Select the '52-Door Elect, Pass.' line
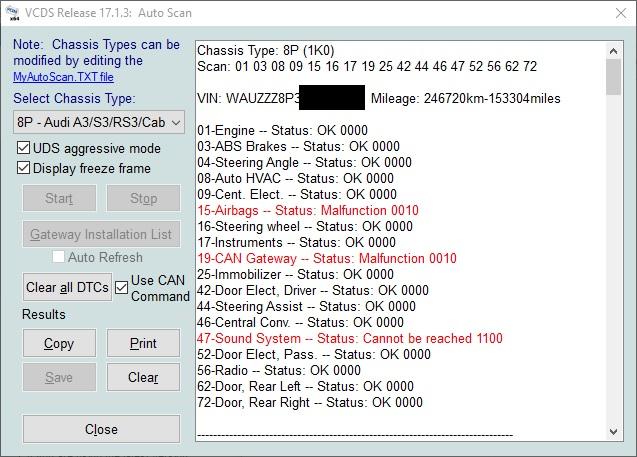637x457 pixels. pos(314,354)
